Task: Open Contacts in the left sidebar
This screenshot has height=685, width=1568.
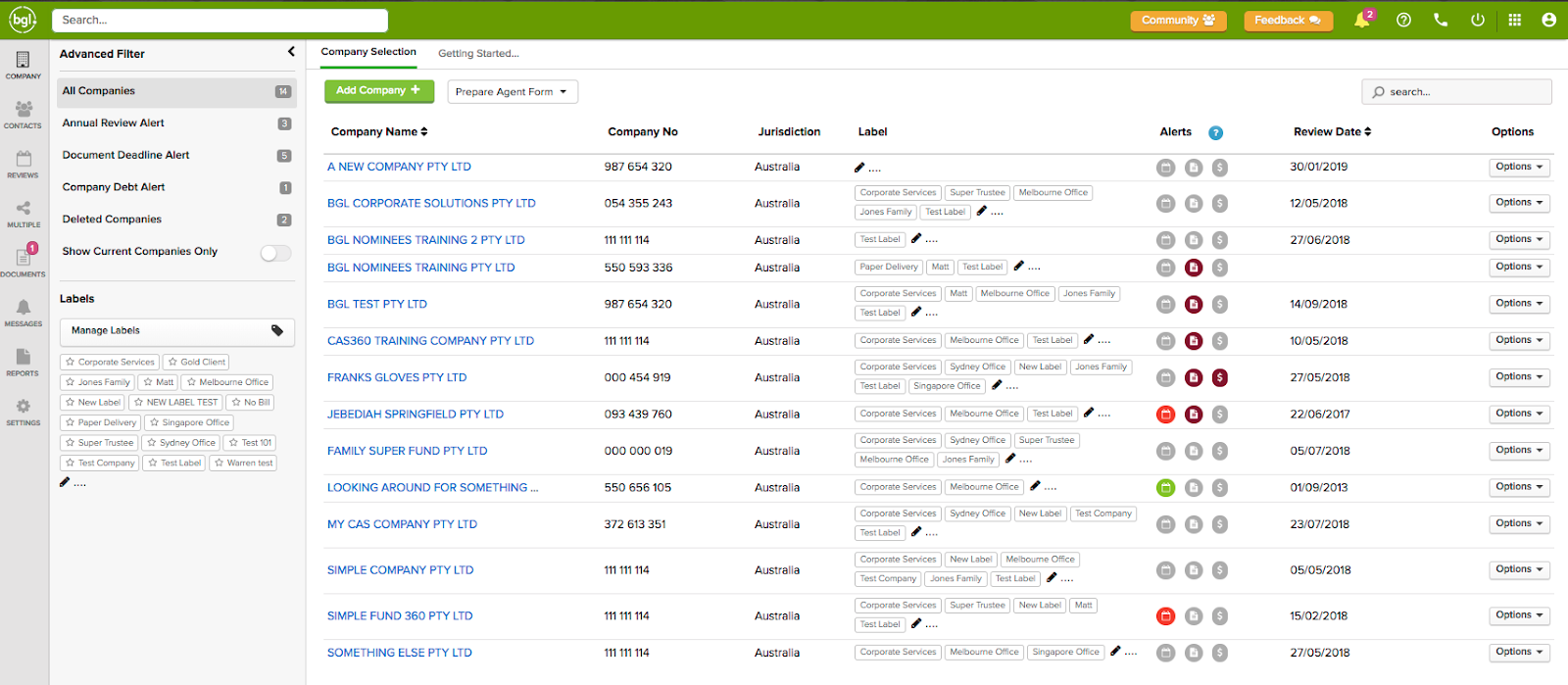Action: [23, 114]
